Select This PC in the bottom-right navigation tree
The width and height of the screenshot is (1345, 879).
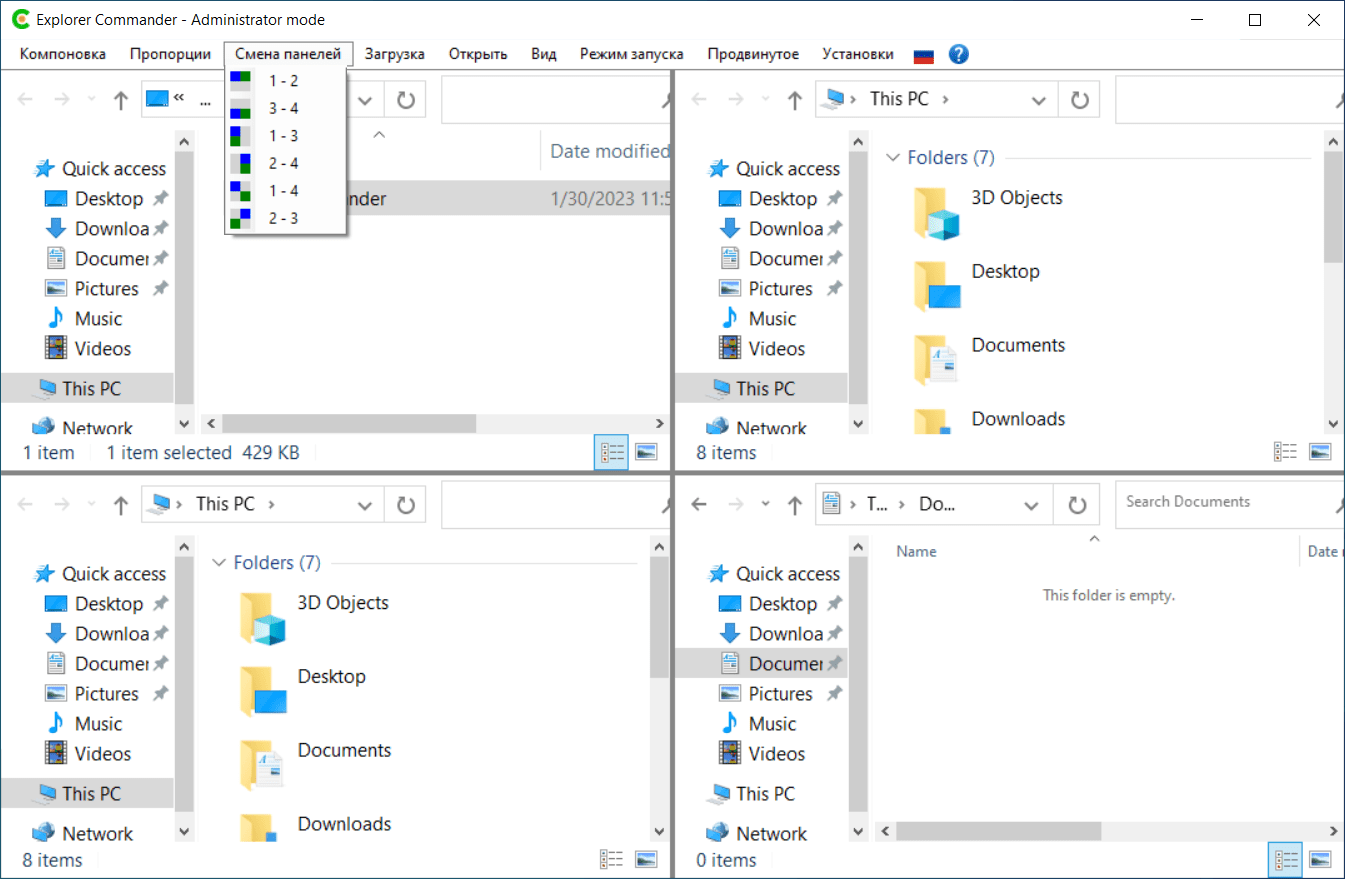pyautogui.click(x=765, y=794)
